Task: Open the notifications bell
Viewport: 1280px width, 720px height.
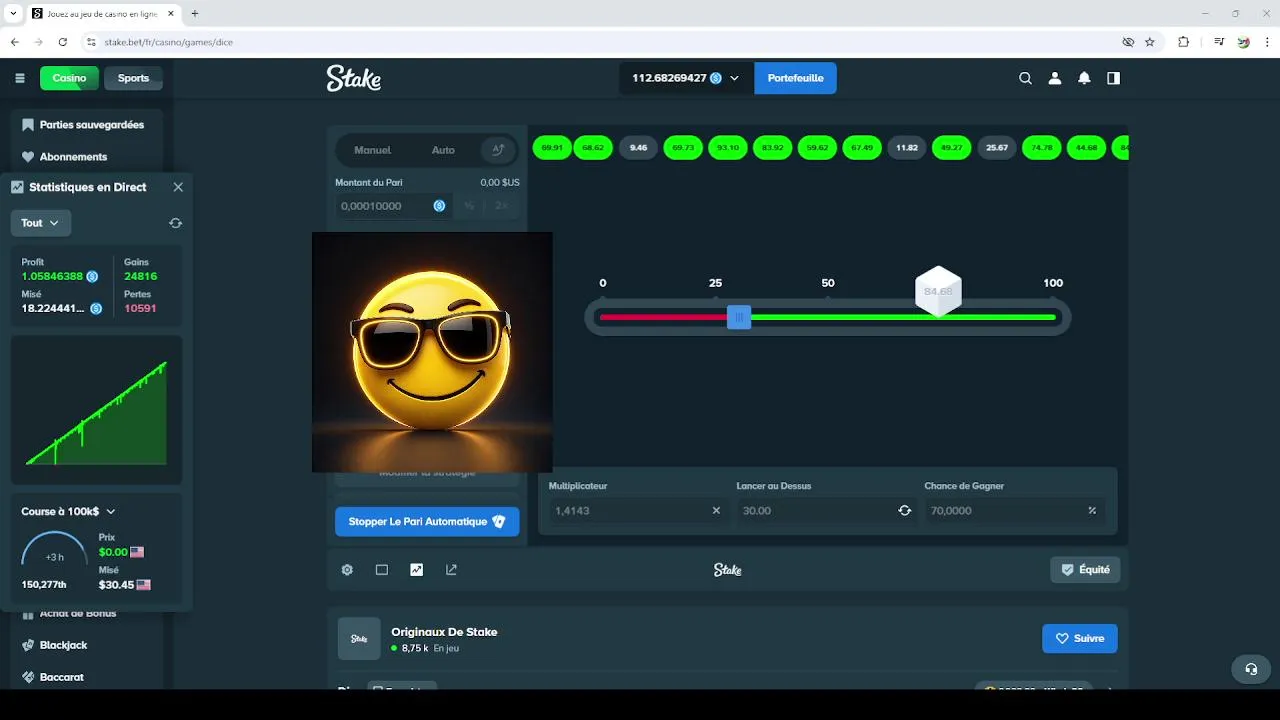Action: click(x=1084, y=78)
